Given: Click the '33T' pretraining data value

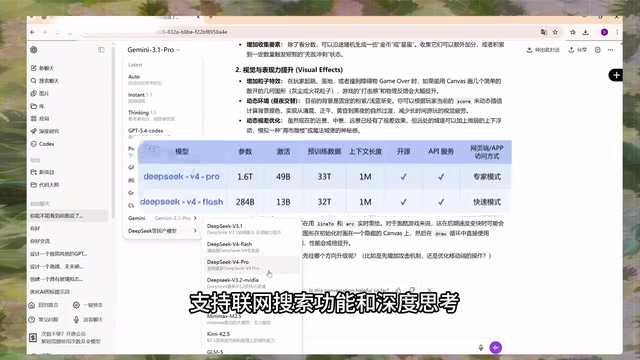Looking at the screenshot, I should point(324,177).
